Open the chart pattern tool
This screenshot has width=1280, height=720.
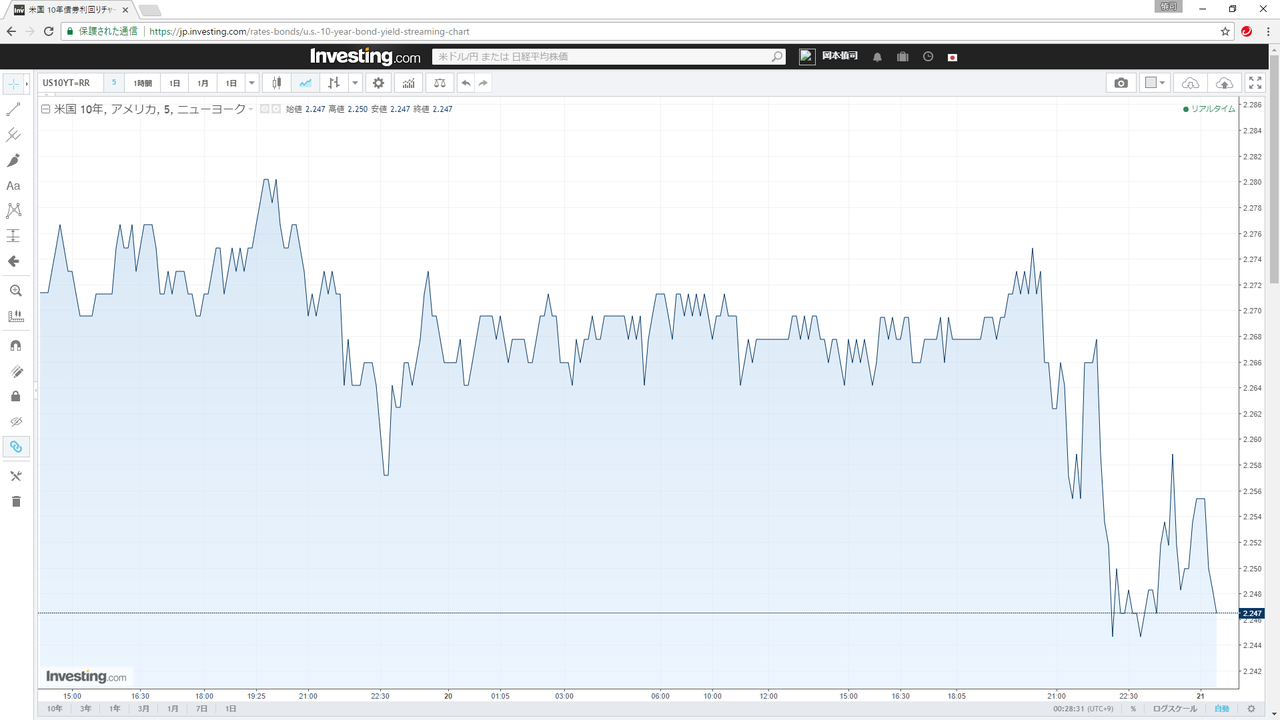tap(14, 211)
